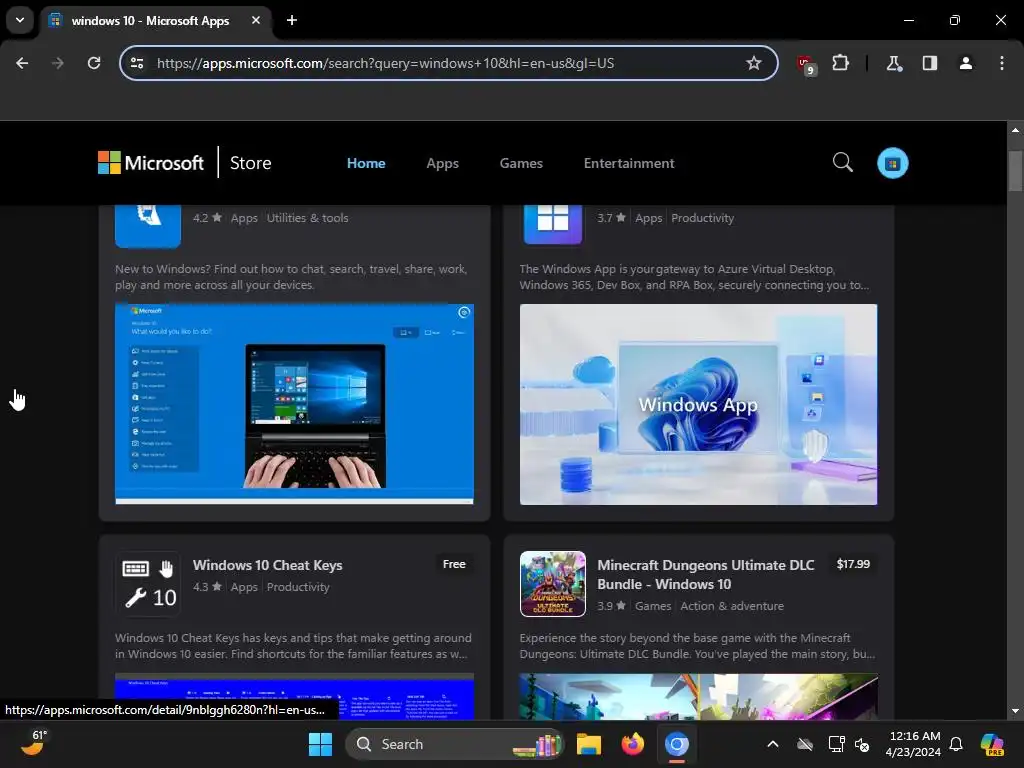
Task: Open the Store account avatar
Action: pos(893,163)
